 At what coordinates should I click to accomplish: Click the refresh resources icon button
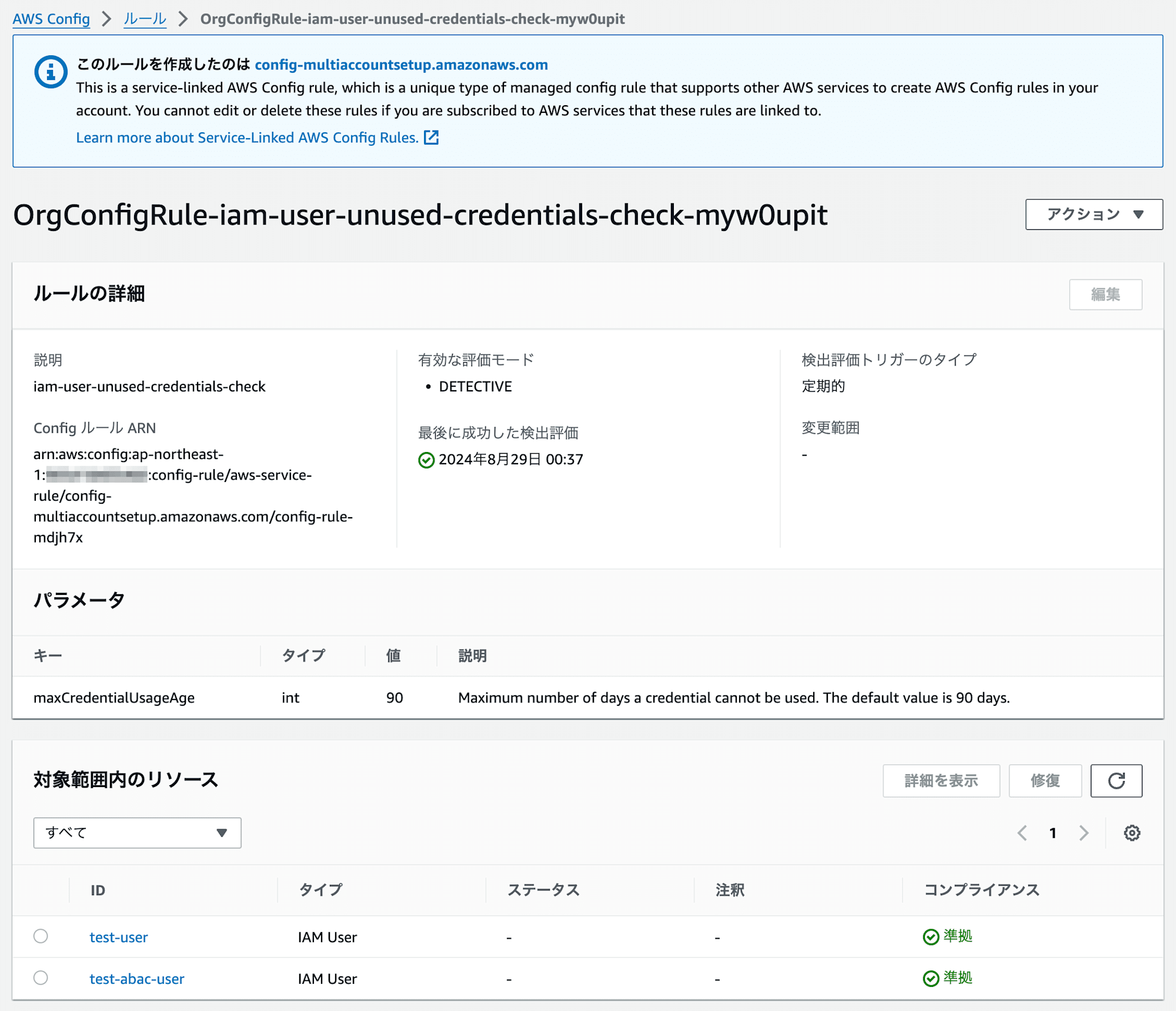point(1116,781)
